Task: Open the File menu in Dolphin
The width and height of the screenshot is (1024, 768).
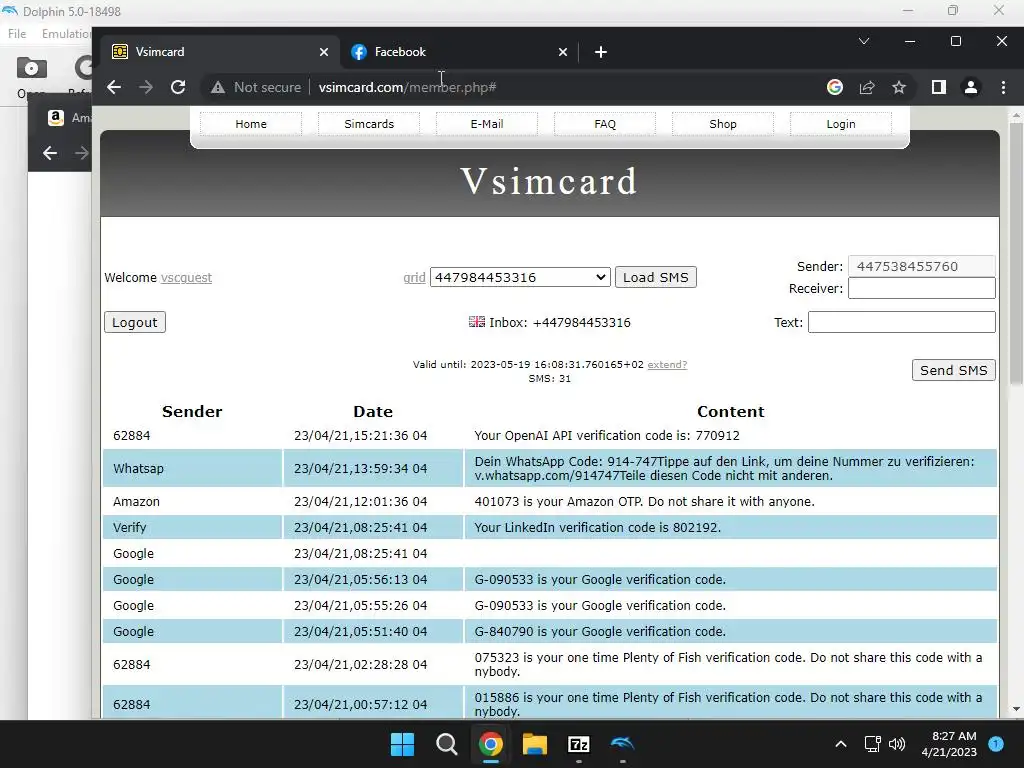Action: (17, 34)
